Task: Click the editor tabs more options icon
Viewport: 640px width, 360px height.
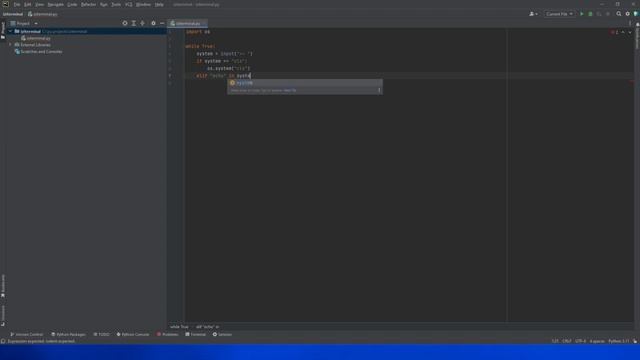Action: point(629,23)
